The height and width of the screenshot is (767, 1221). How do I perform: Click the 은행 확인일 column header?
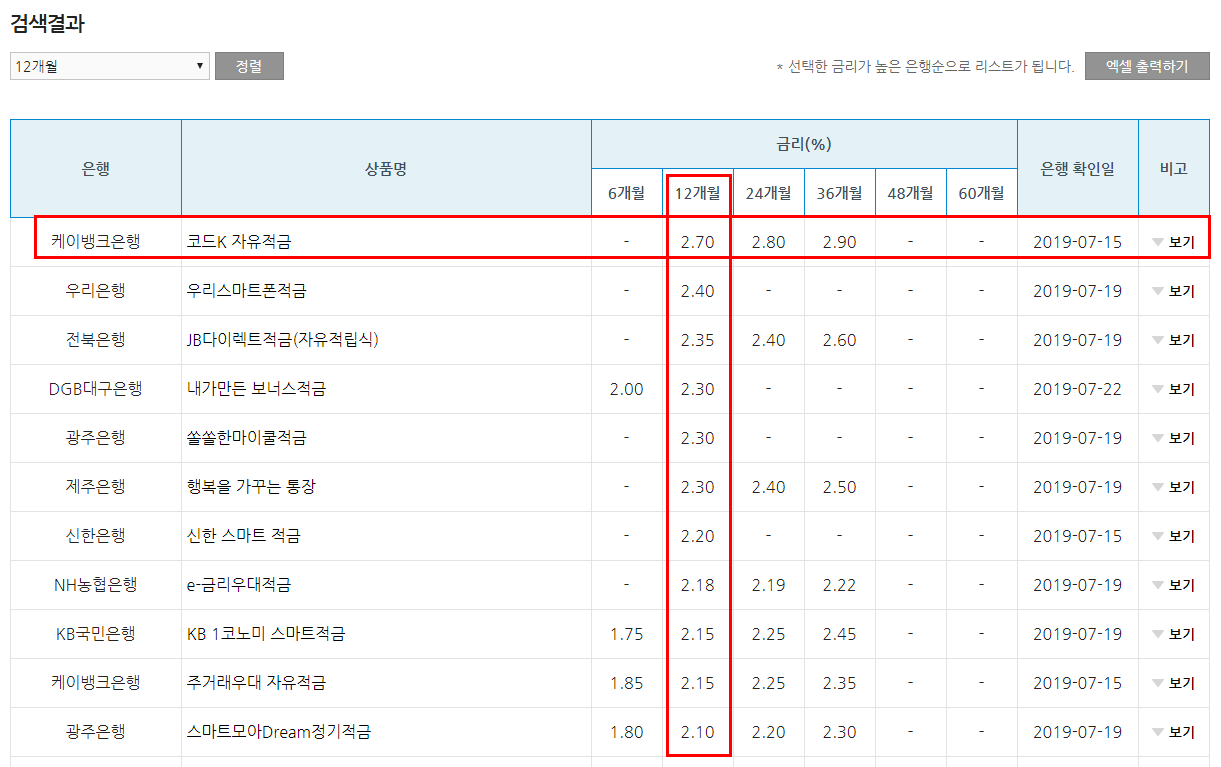tap(1078, 168)
